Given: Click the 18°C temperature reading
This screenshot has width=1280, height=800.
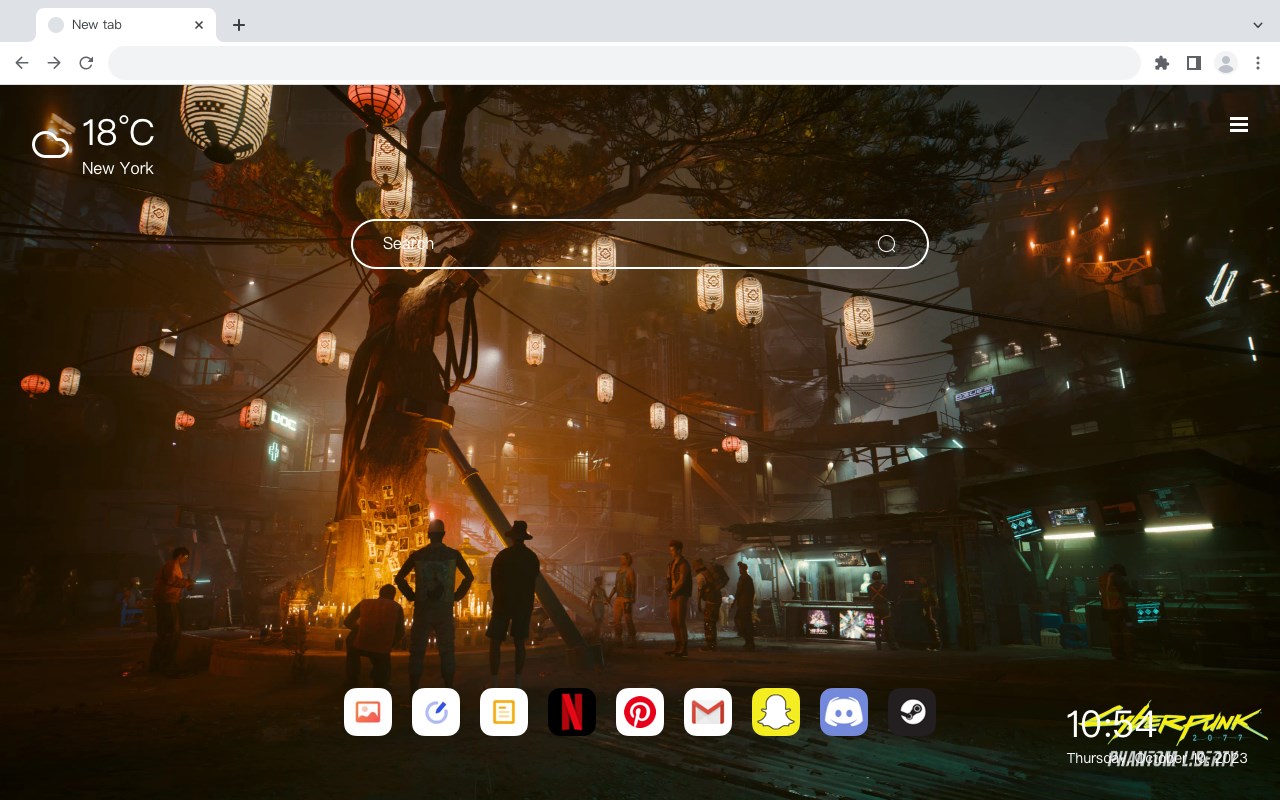Looking at the screenshot, I should coord(118,133).
